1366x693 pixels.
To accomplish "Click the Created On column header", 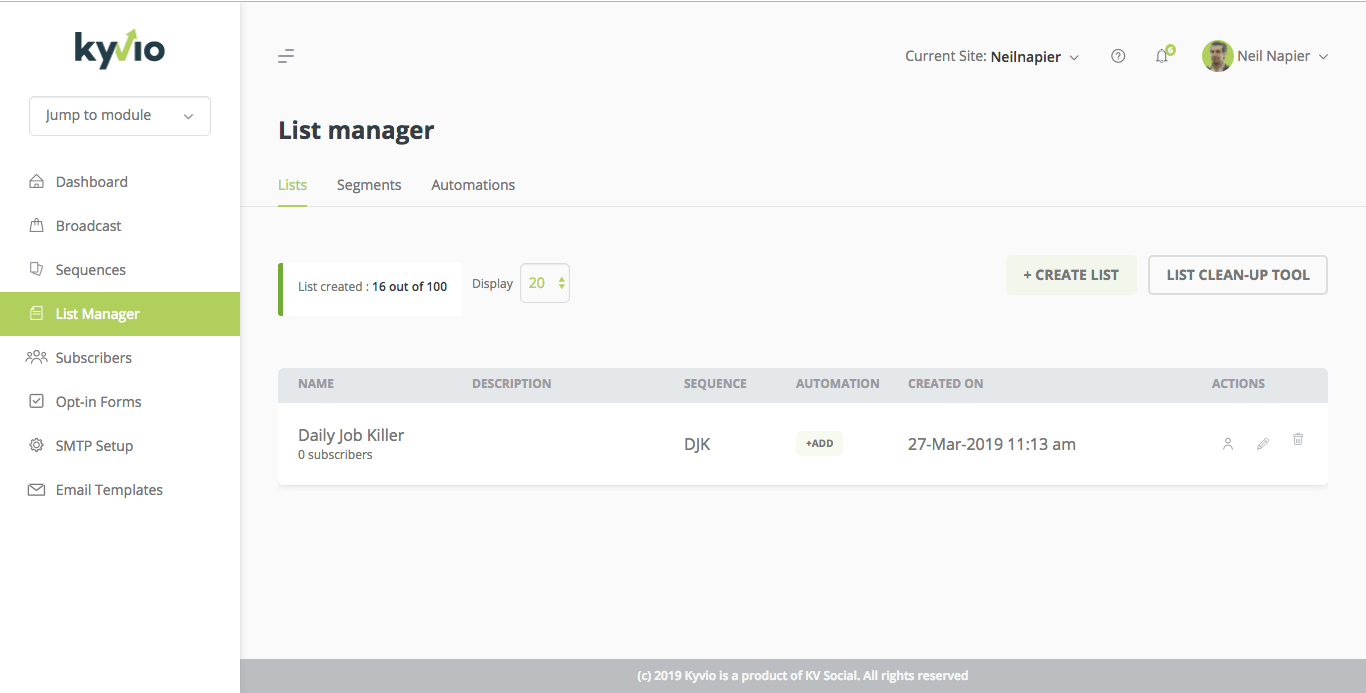I will click(x=945, y=384).
